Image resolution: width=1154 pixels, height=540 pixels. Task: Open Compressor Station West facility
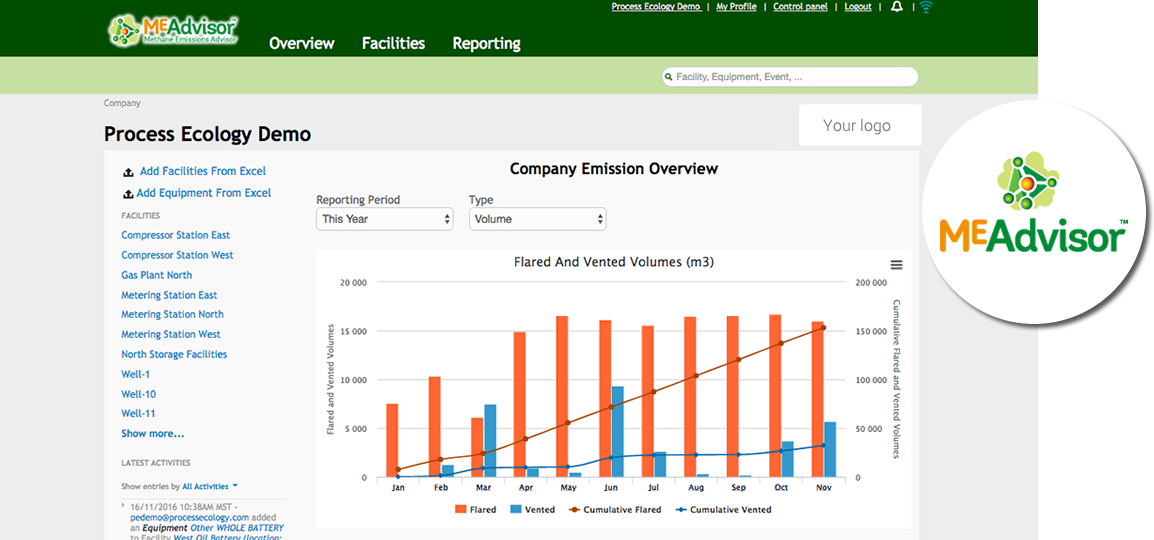click(x=177, y=255)
